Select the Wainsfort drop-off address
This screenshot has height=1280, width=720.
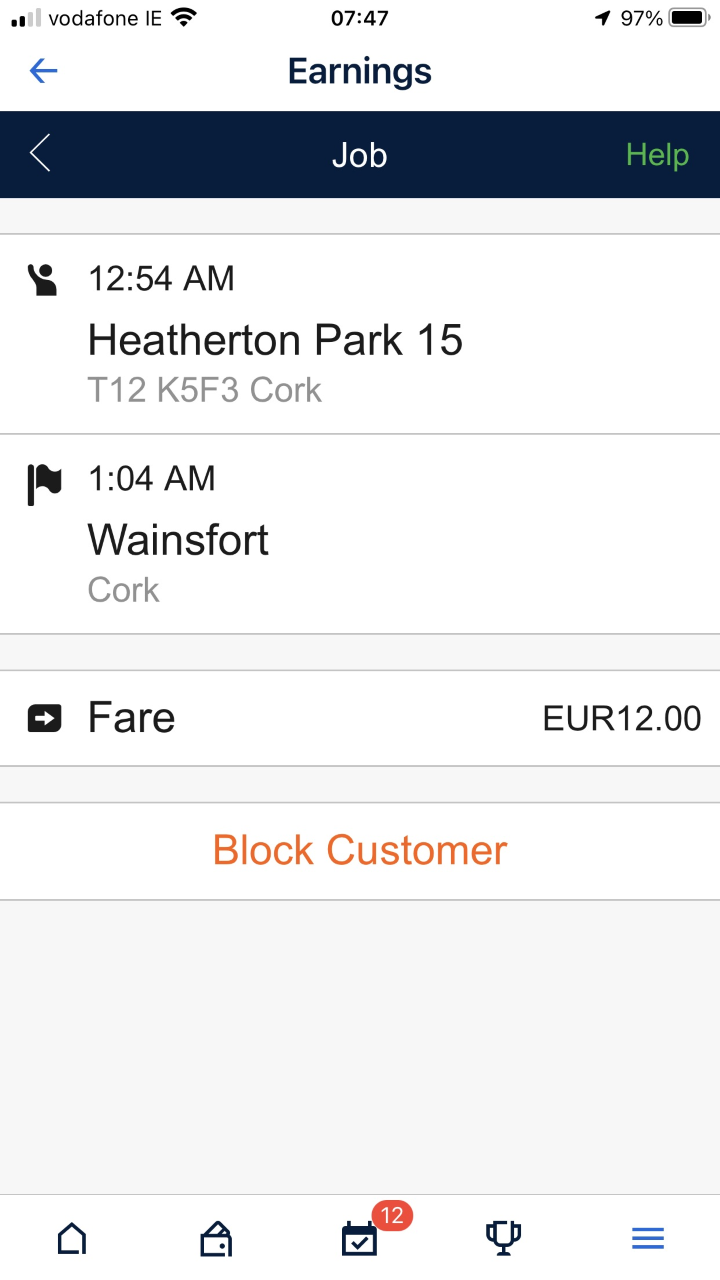pyautogui.click(x=178, y=541)
